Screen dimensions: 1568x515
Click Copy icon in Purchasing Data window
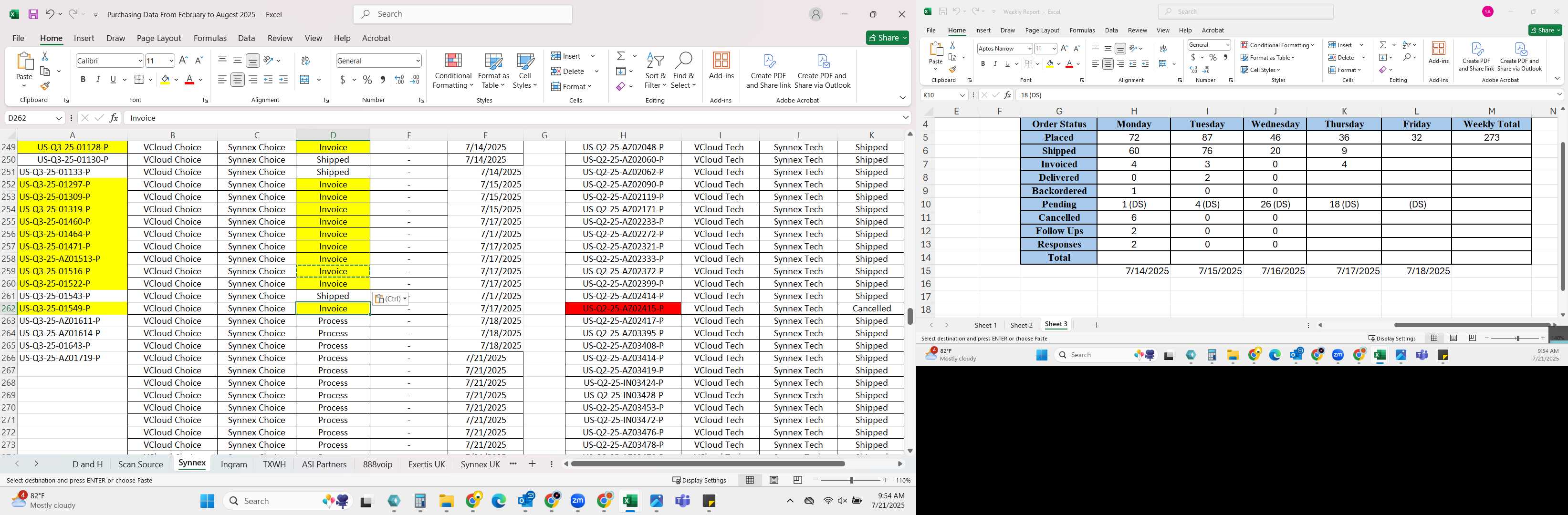pos(44,71)
